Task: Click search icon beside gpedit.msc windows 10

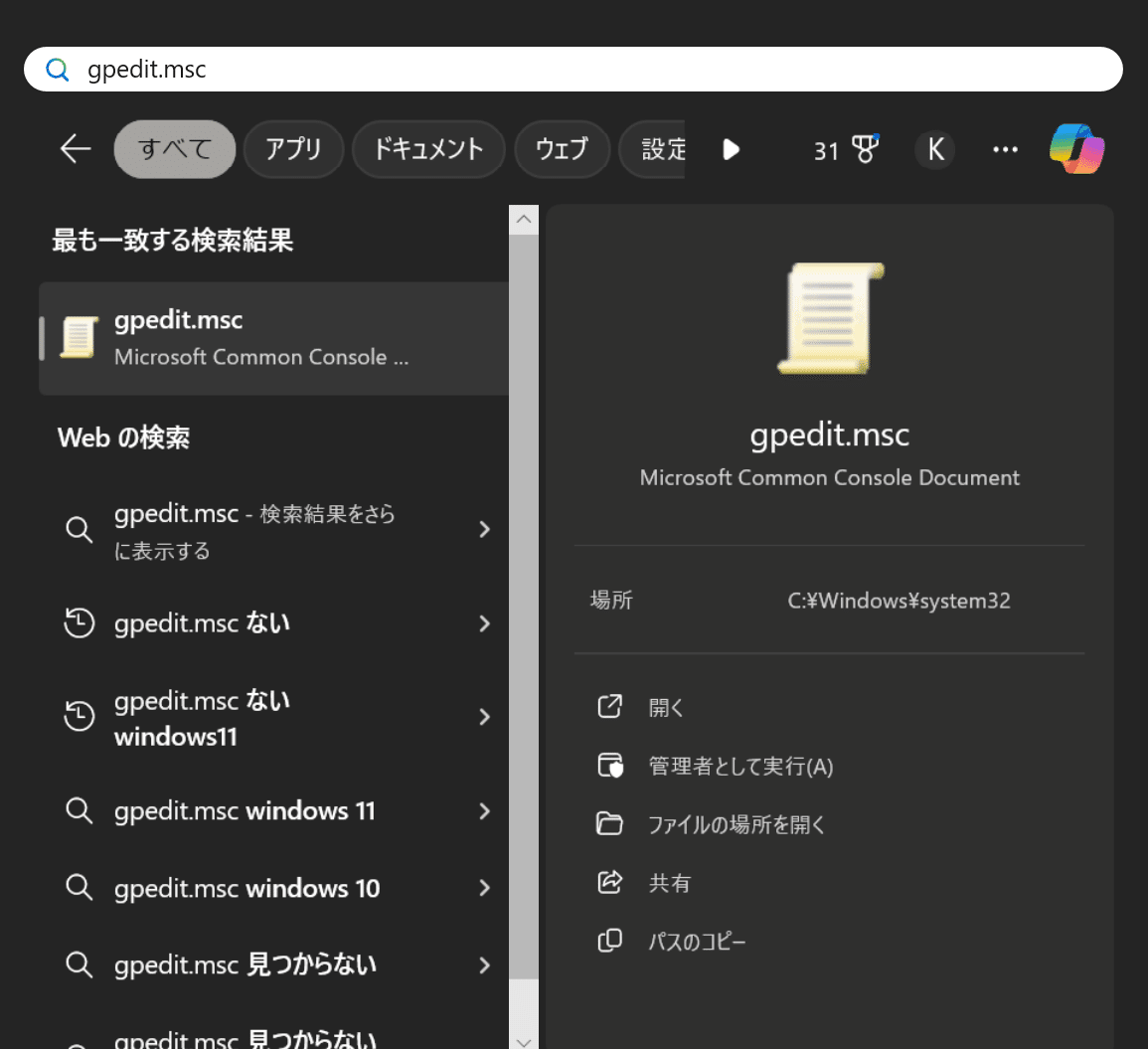Action: pos(80,888)
